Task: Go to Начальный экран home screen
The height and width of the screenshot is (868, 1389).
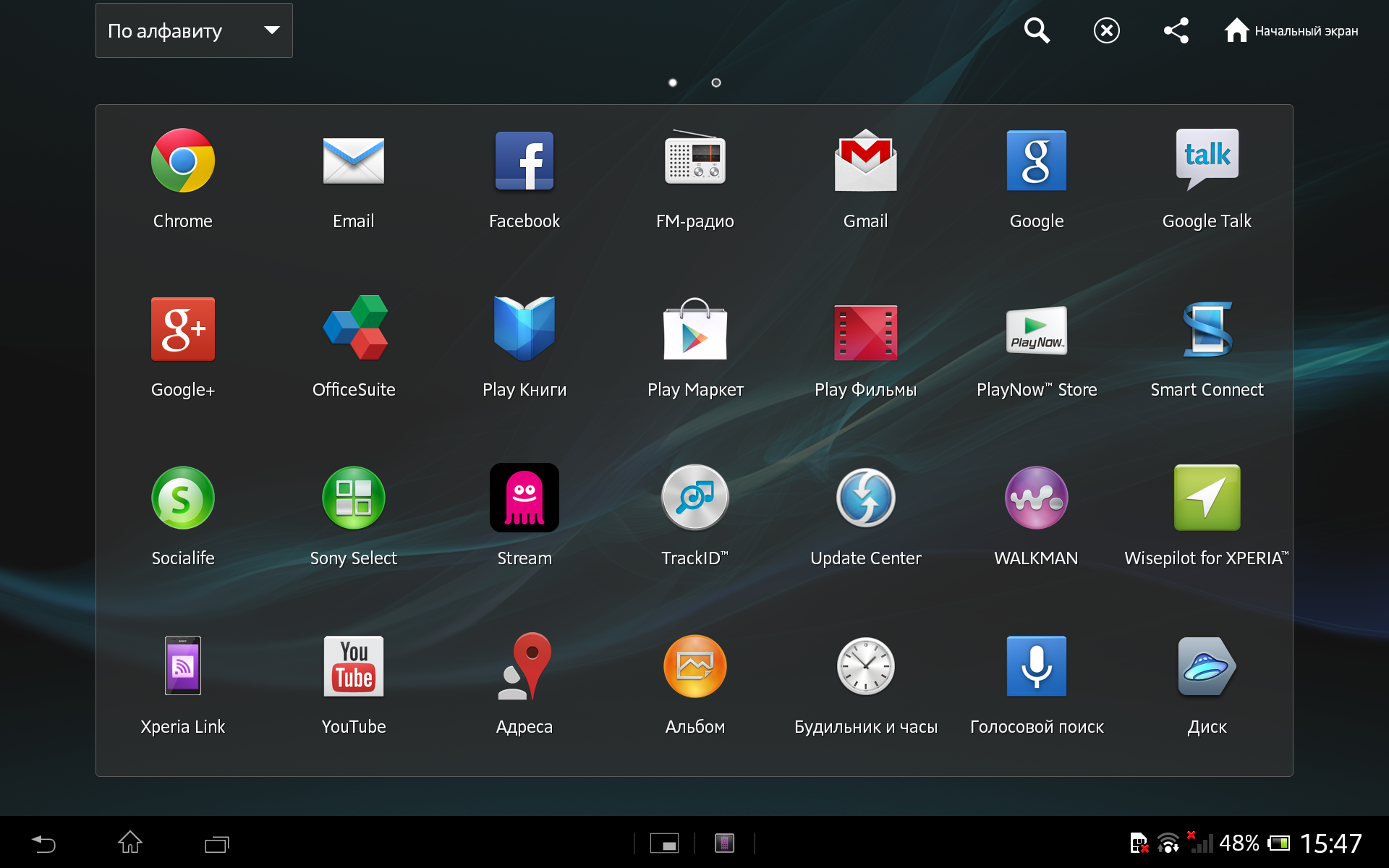Action: 1291,30
